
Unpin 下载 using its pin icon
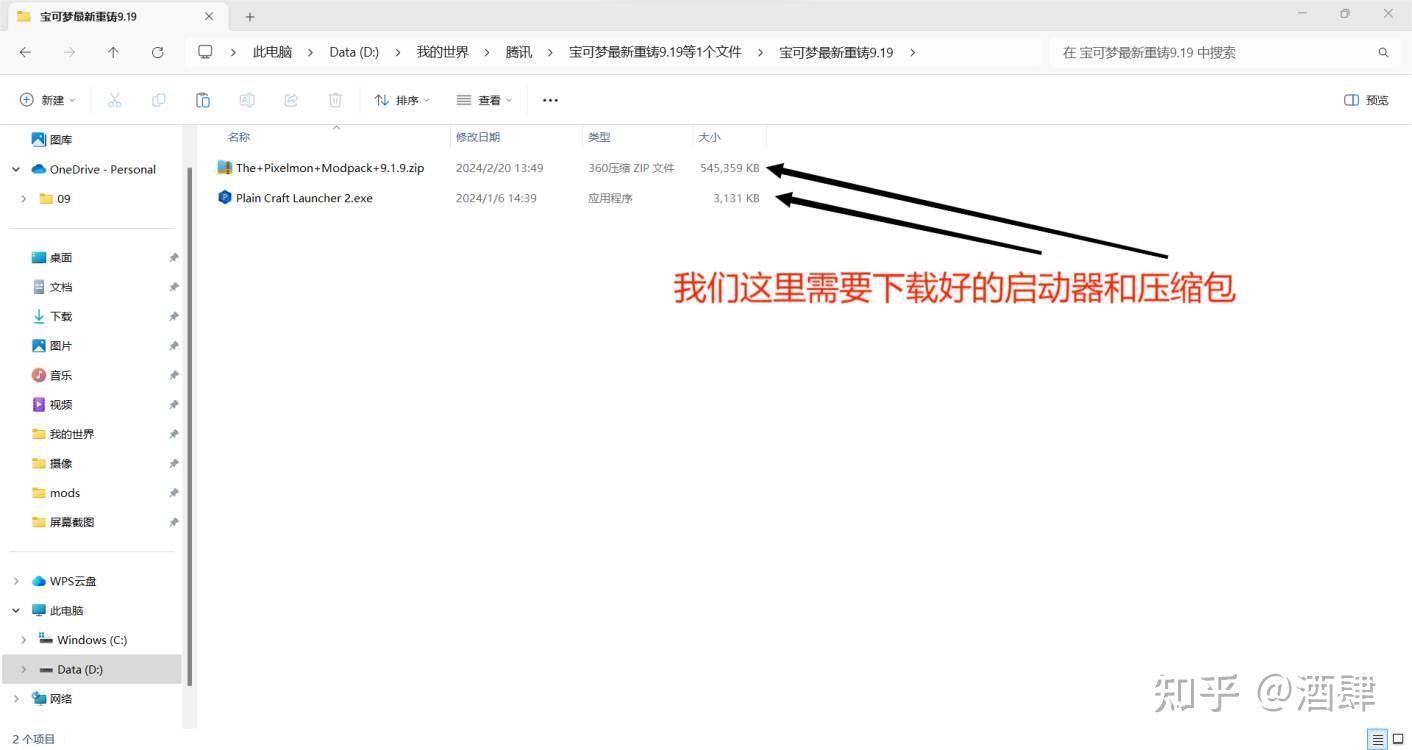(173, 317)
